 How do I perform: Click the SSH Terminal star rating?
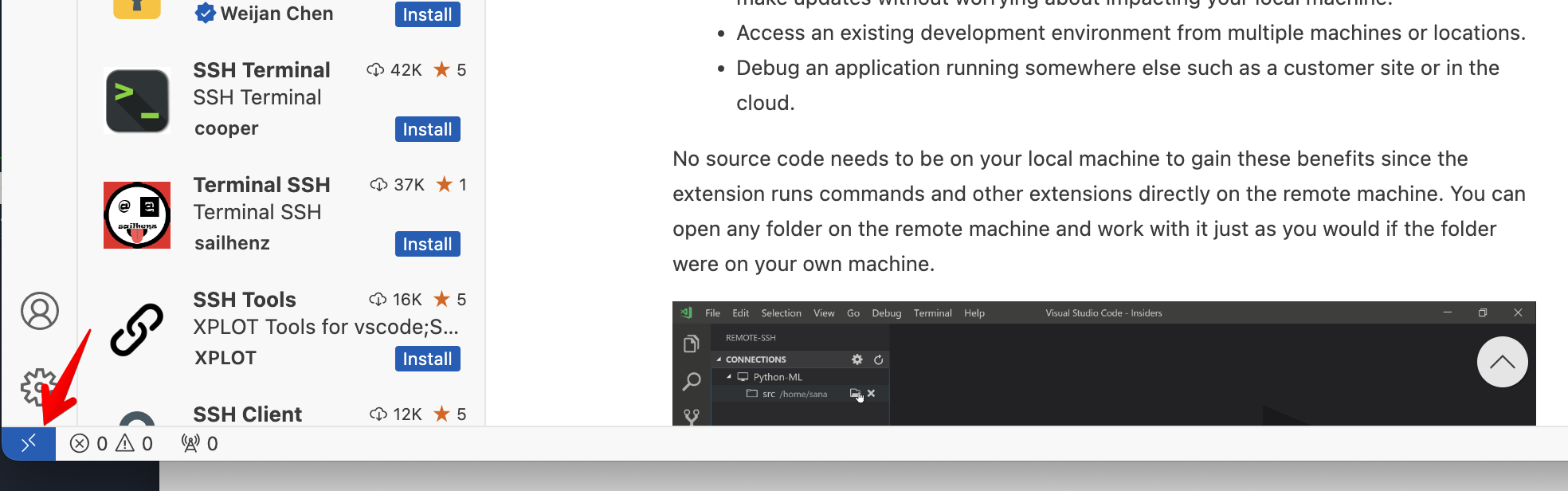click(x=450, y=70)
